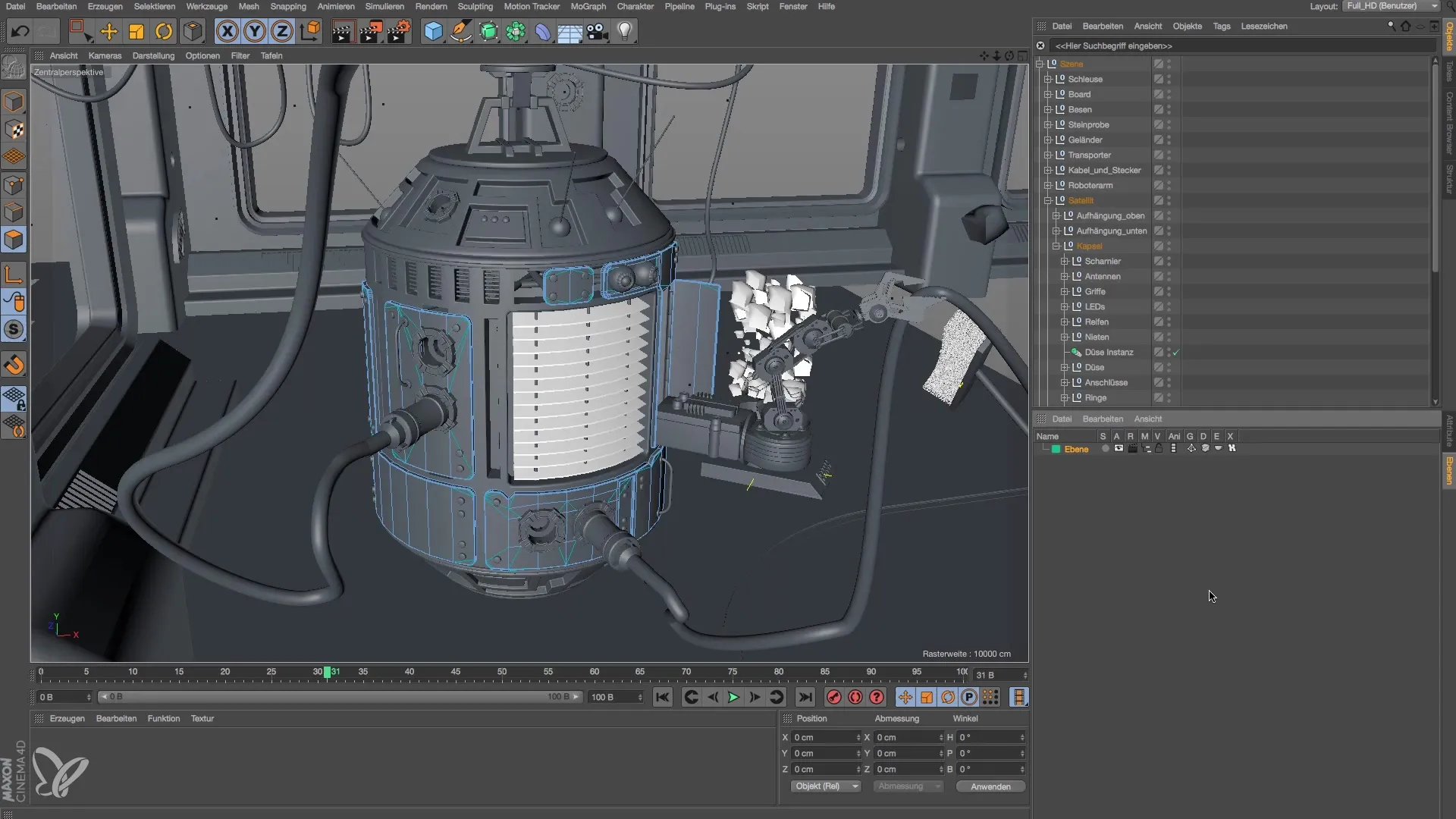The height and width of the screenshot is (819, 1456).
Task: Click the Undo arrow icon
Action: 20,31
